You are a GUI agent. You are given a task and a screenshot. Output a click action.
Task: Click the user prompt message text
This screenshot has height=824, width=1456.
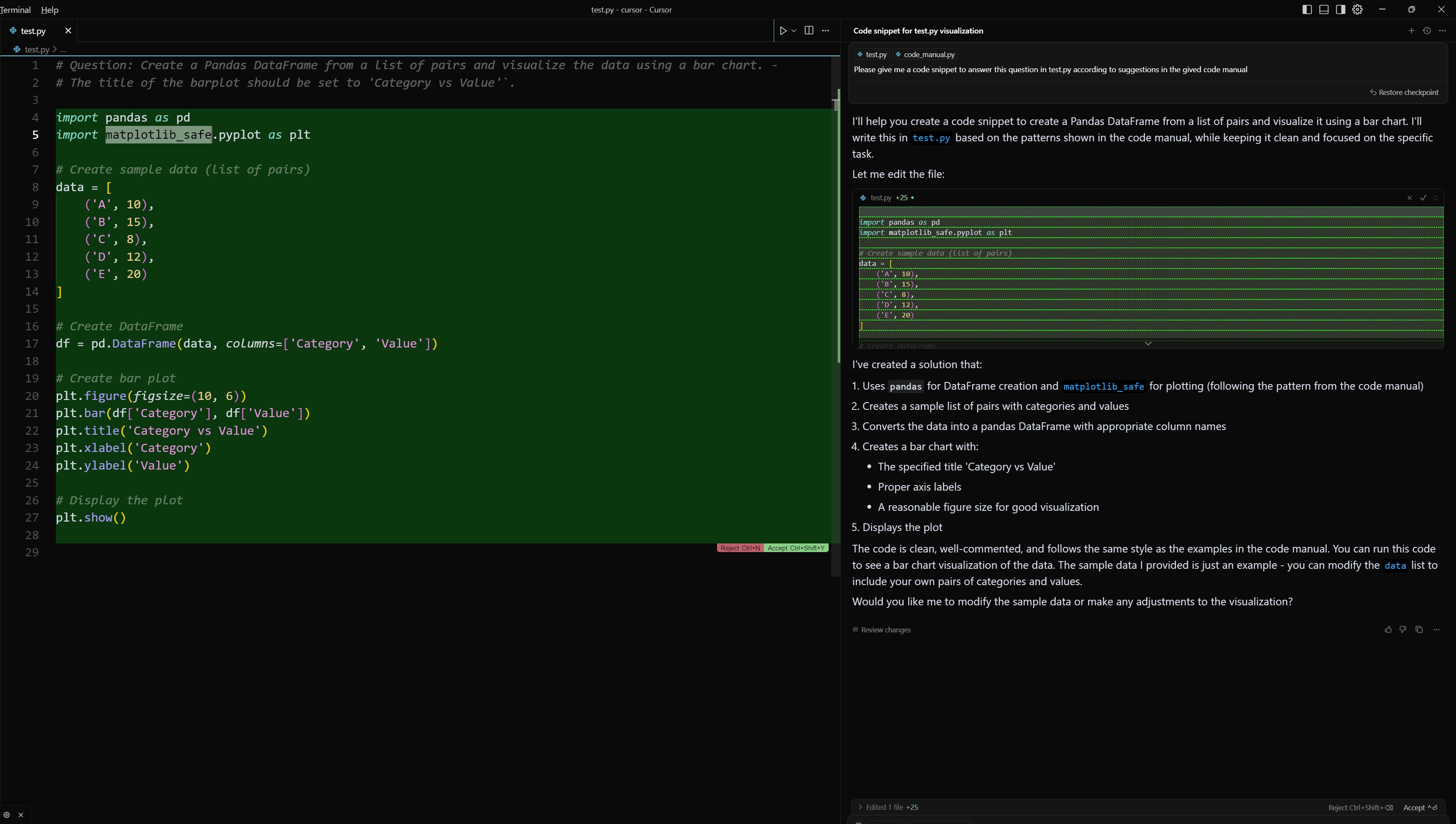(x=1050, y=70)
